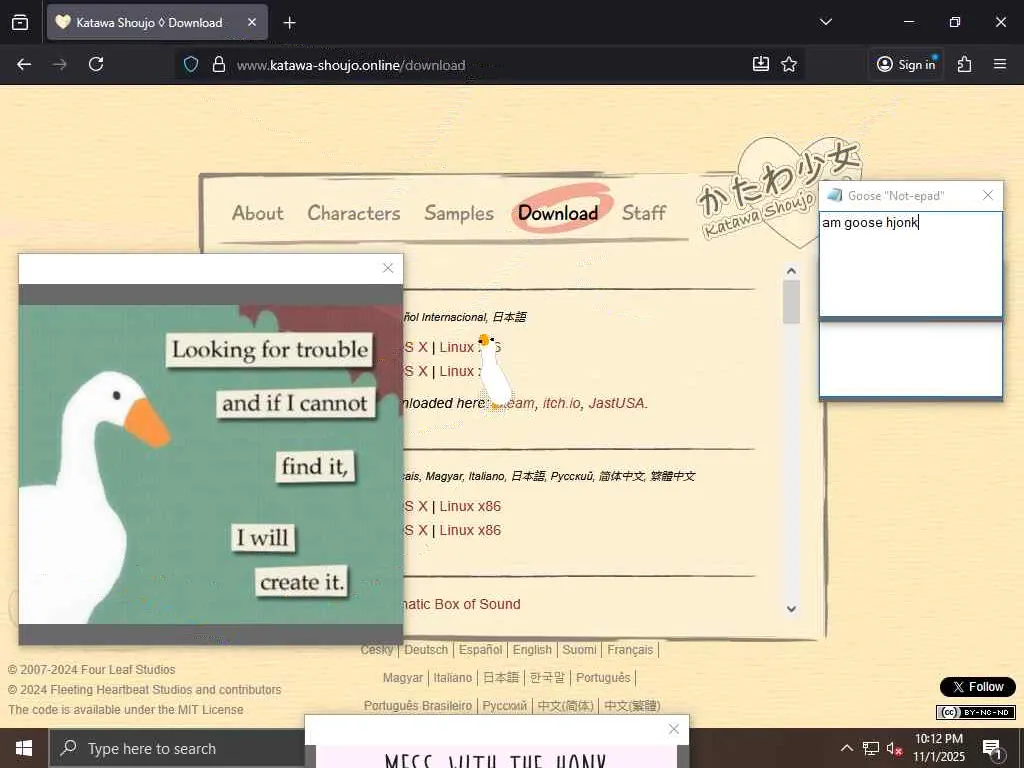
Task: Switch site language to Deutsch
Action: (x=426, y=650)
